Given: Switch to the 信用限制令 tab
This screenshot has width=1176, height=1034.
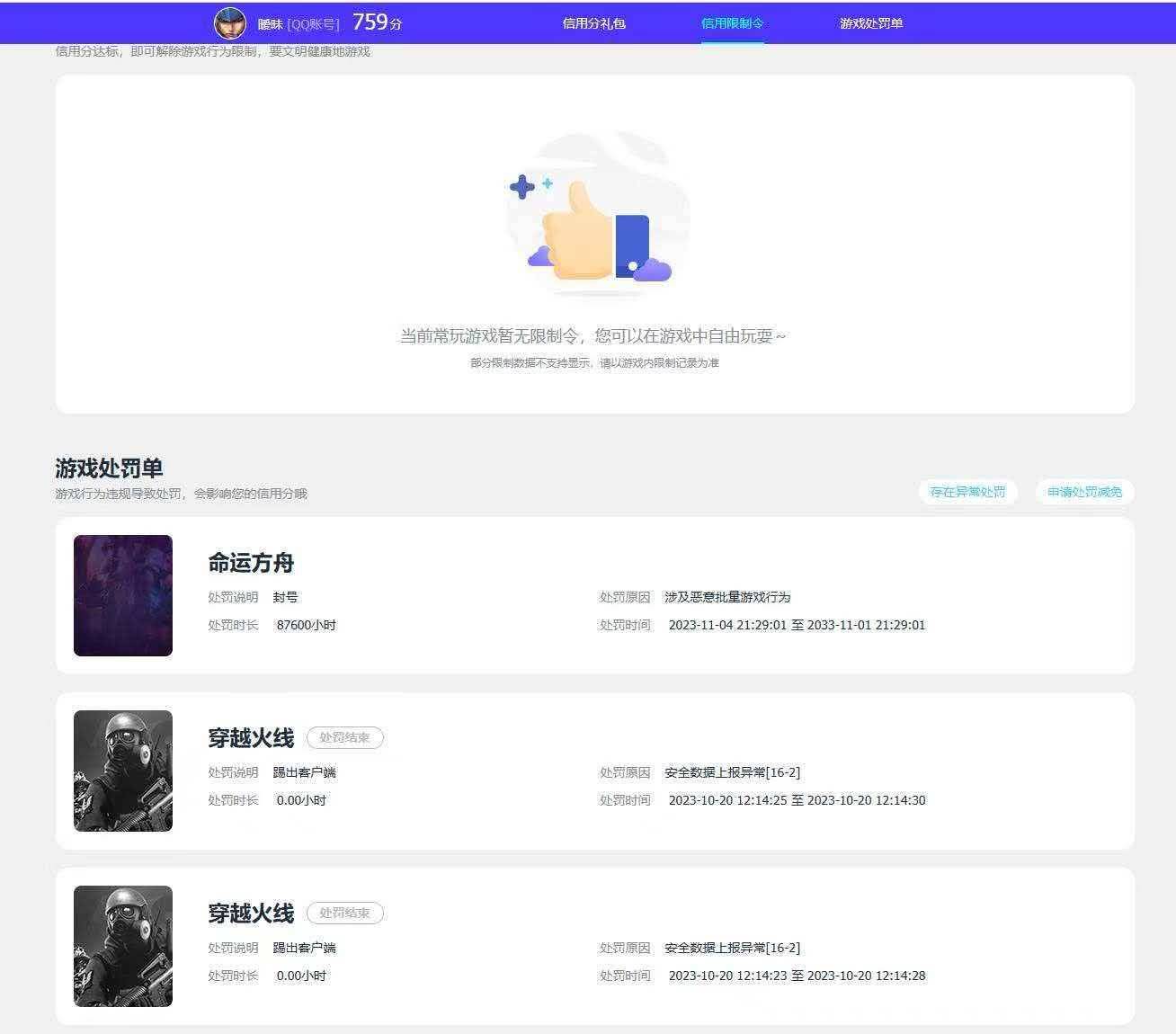Looking at the screenshot, I should 732,23.
